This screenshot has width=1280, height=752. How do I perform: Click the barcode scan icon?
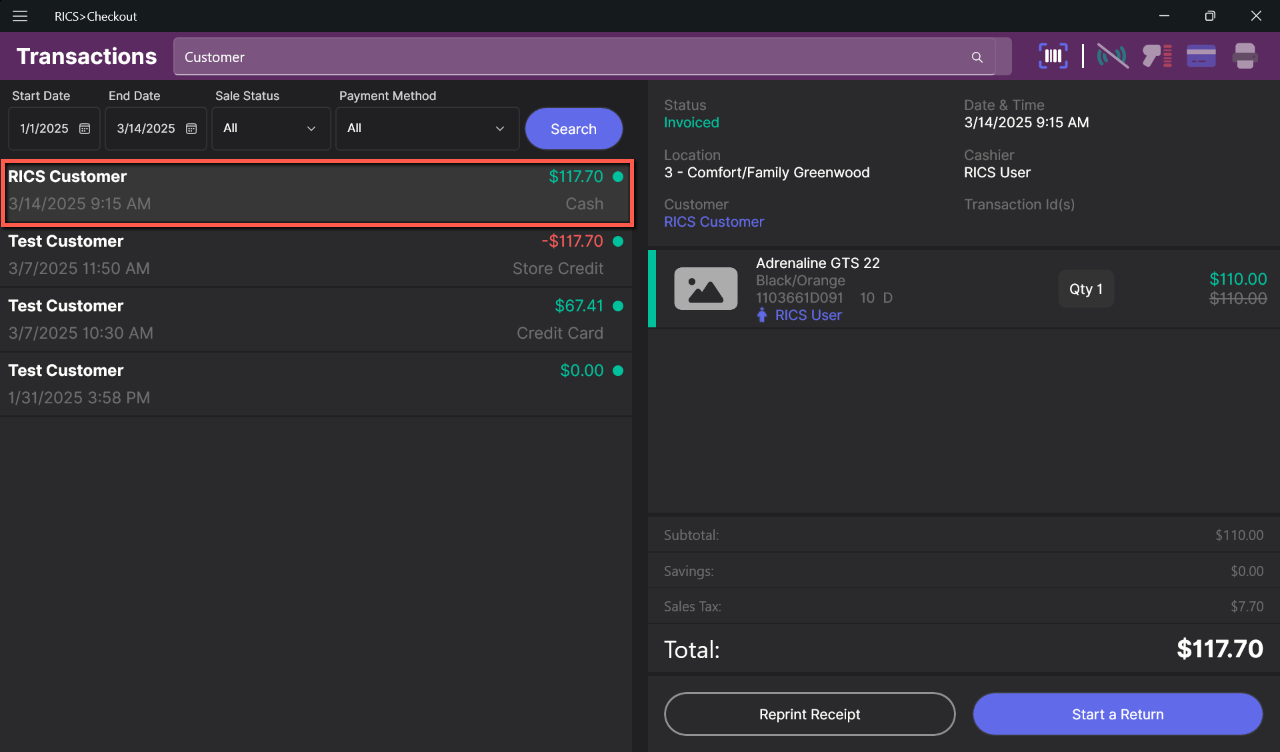coord(1053,56)
